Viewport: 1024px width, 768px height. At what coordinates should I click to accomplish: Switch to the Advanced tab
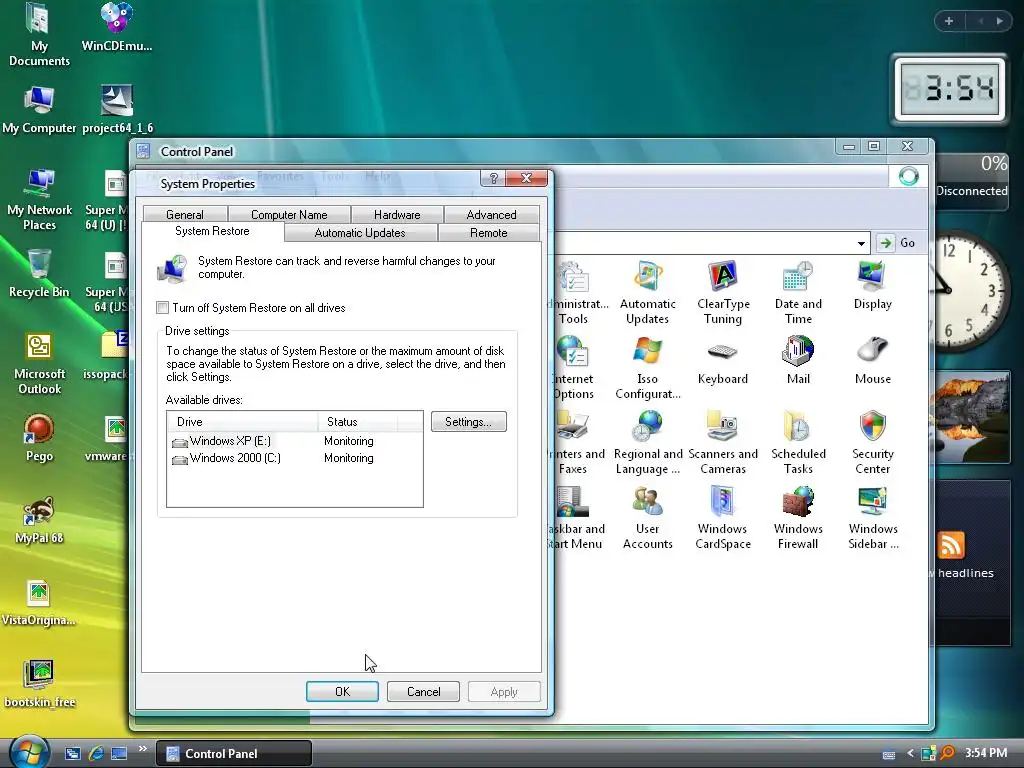coord(491,215)
